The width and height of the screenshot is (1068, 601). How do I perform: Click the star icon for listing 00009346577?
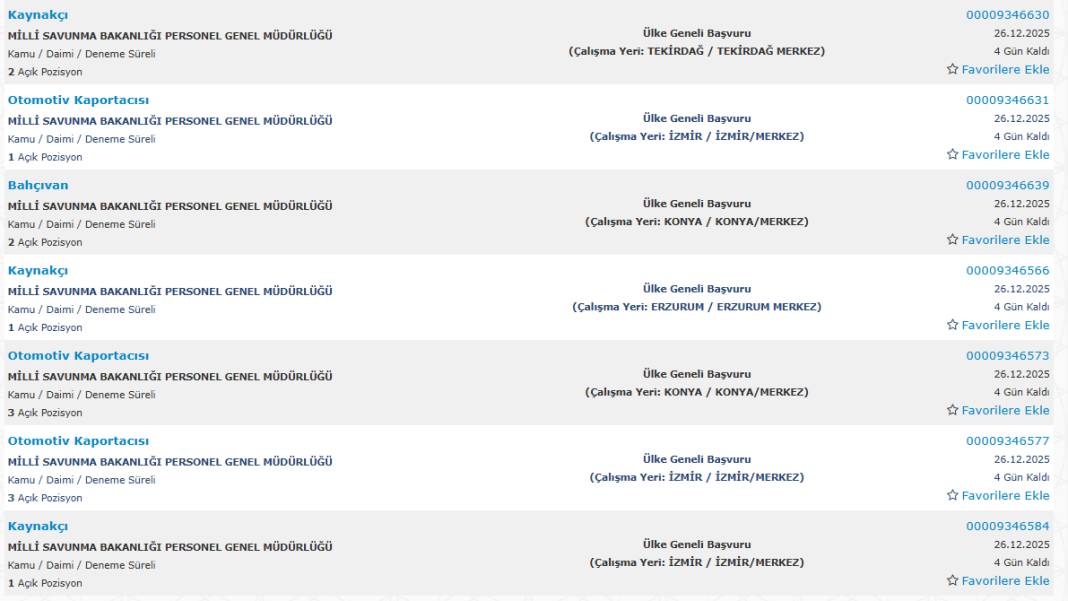coord(953,496)
